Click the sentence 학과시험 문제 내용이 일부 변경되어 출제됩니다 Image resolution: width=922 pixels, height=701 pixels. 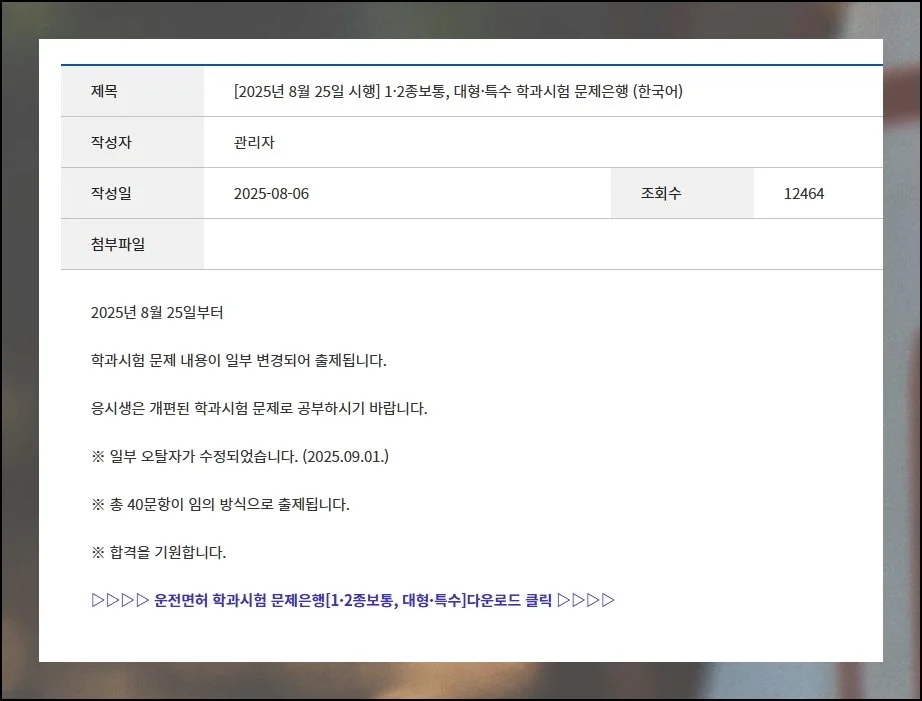pos(238,360)
